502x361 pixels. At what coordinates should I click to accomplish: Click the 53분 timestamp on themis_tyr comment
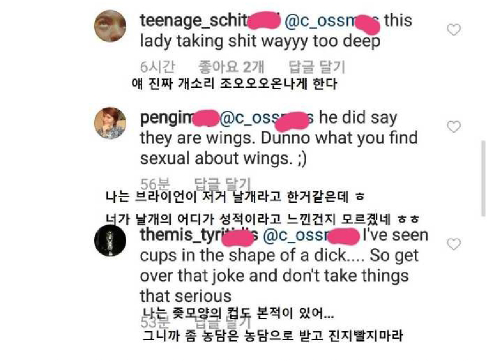point(155,322)
